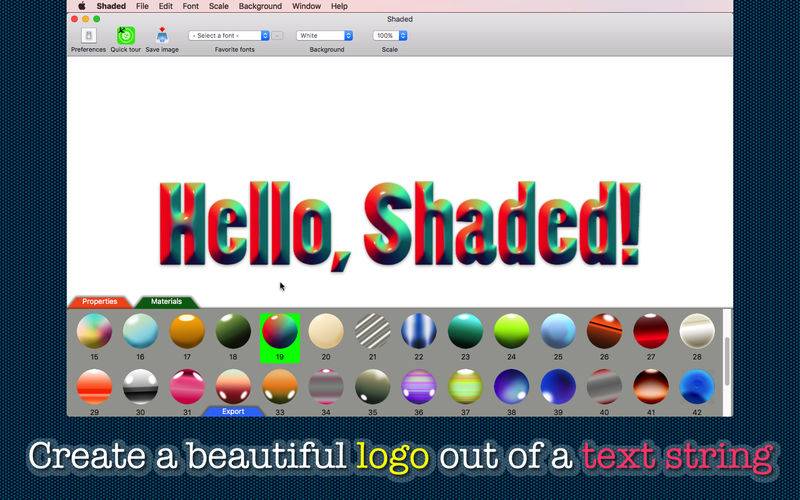800x500 pixels.
Task: Select dark green material 18
Action: tap(233, 331)
